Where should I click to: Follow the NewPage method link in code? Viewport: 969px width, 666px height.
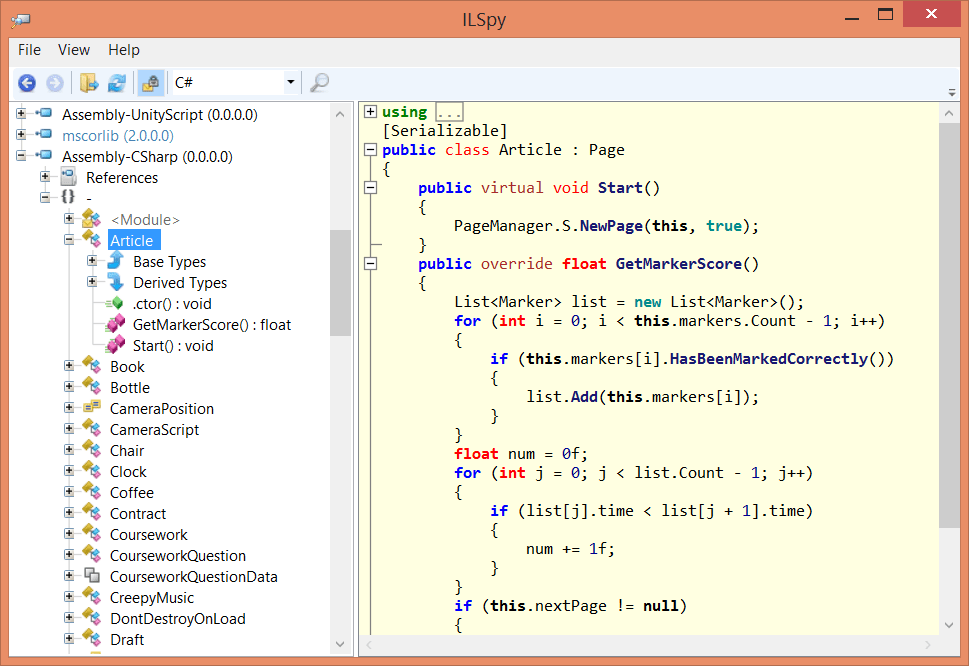611,226
